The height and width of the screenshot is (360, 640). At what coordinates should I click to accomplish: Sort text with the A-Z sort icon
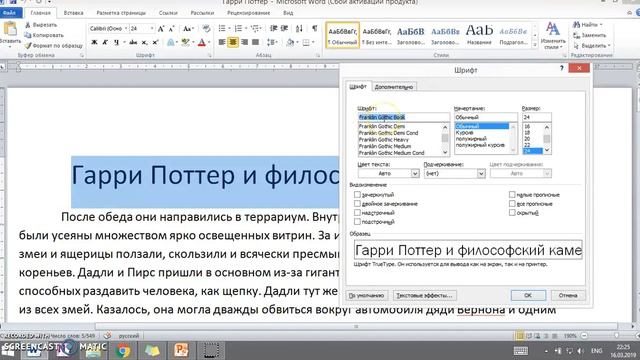pos(299,28)
